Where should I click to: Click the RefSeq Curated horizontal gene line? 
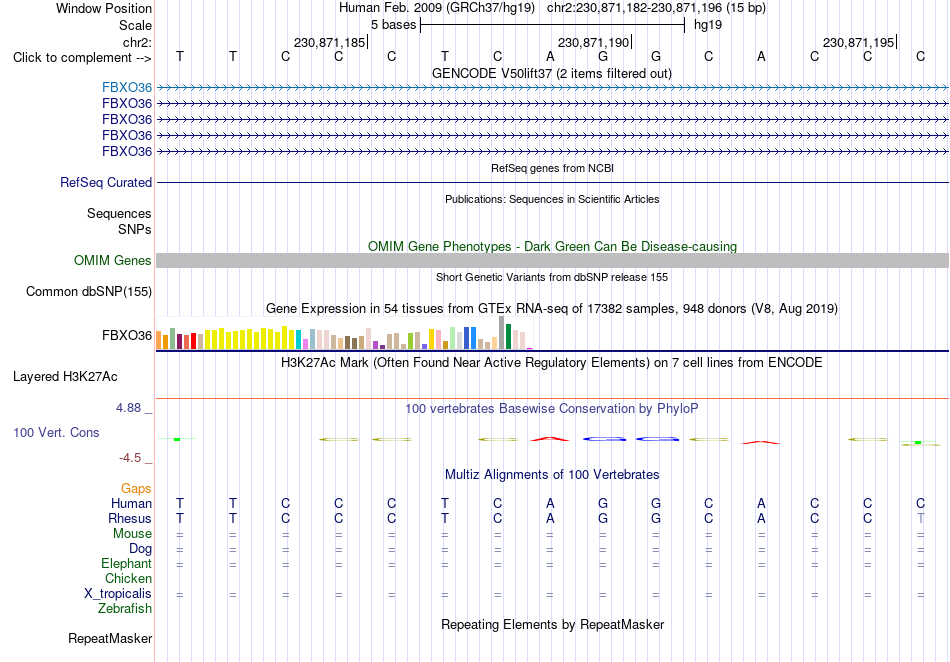click(553, 182)
